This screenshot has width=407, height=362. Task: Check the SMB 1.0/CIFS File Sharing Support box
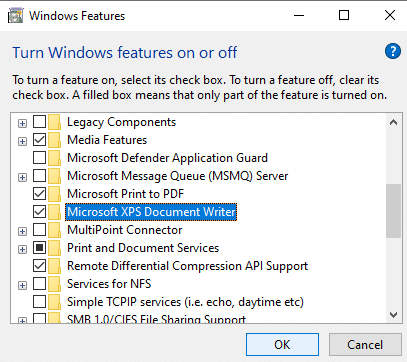tap(39, 318)
